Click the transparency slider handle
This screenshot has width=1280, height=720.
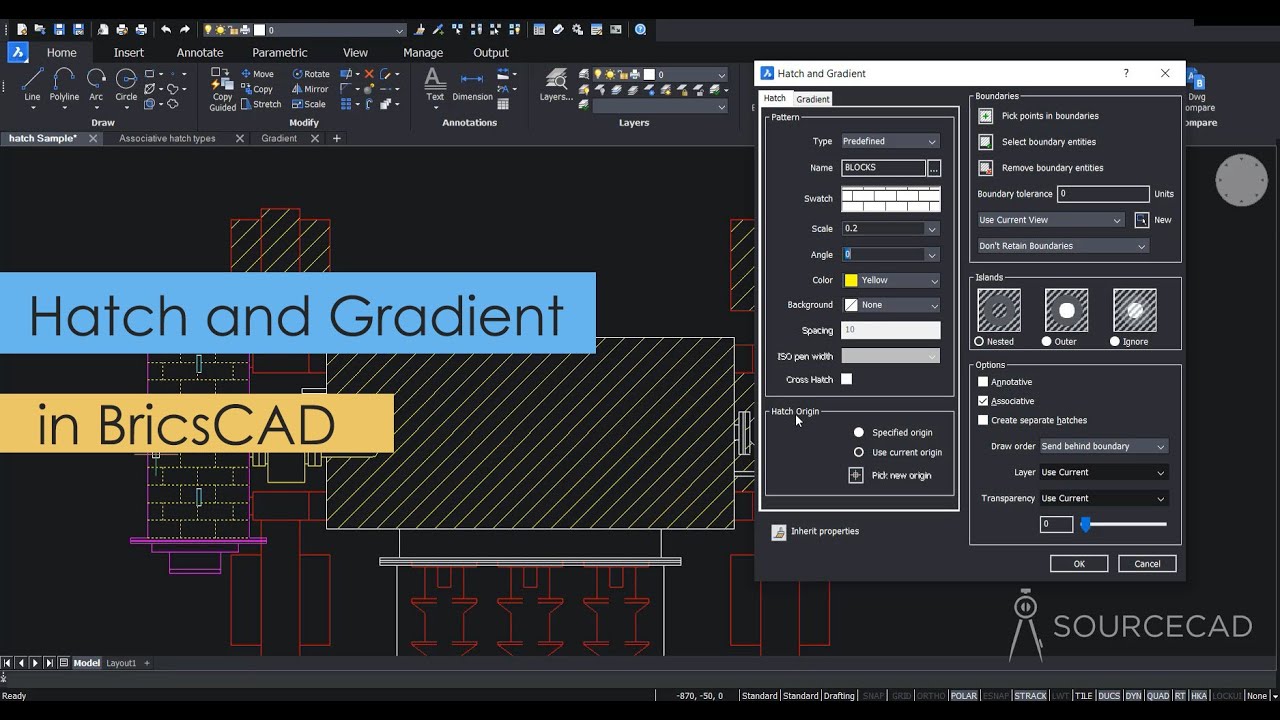click(x=1085, y=524)
